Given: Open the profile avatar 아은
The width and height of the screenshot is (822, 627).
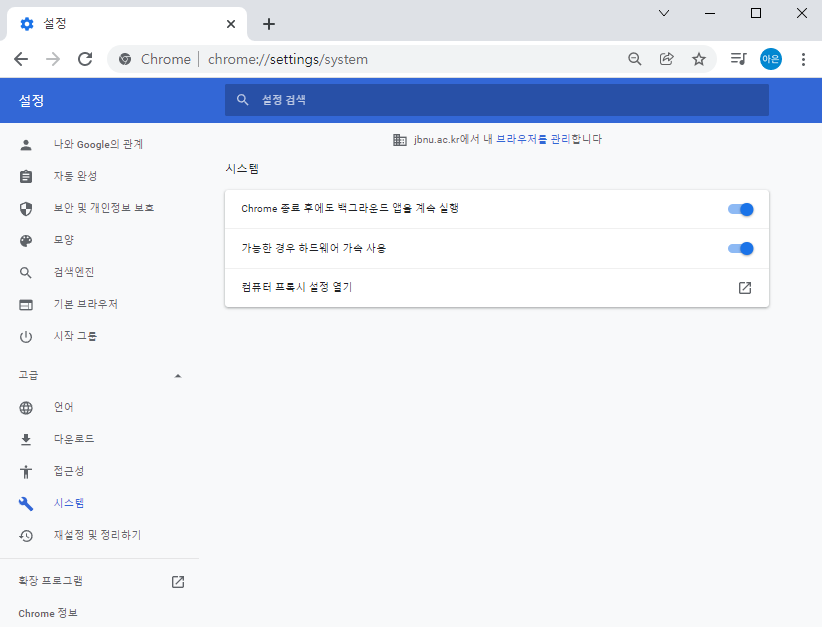Looking at the screenshot, I should coord(771,59).
